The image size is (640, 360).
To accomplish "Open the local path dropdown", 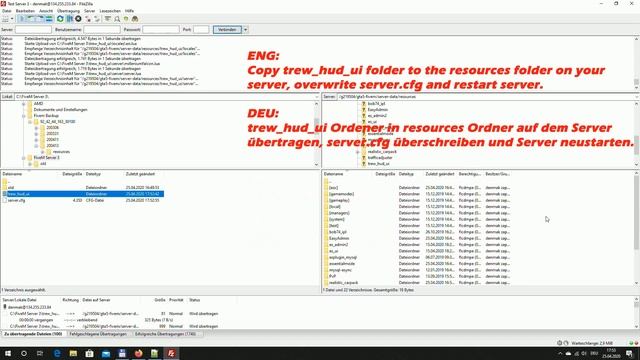I will coord(317,97).
